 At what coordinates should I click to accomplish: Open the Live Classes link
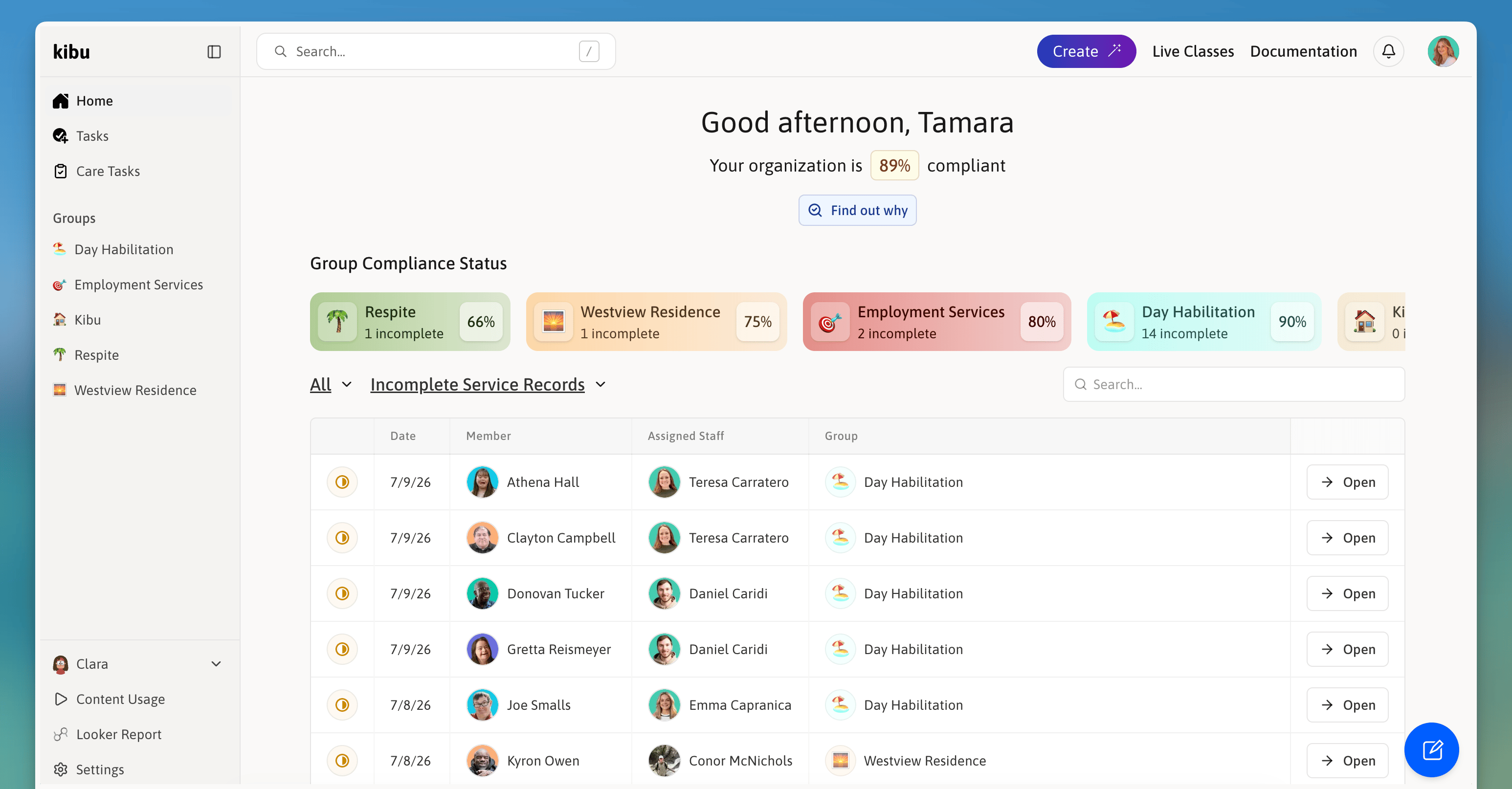(x=1193, y=52)
